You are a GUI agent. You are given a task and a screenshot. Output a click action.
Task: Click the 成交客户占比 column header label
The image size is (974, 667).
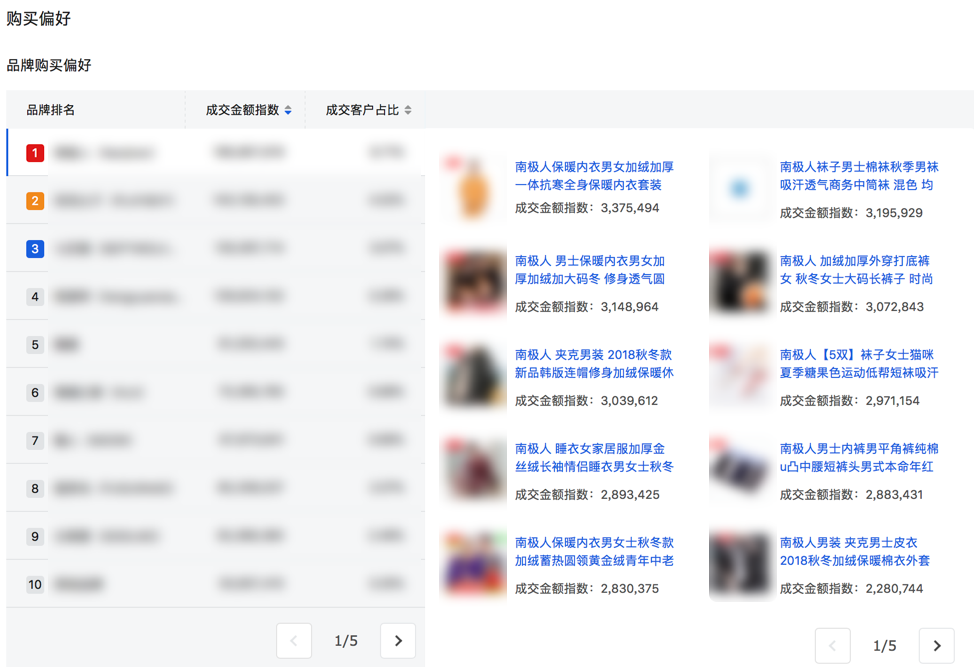click(362, 111)
